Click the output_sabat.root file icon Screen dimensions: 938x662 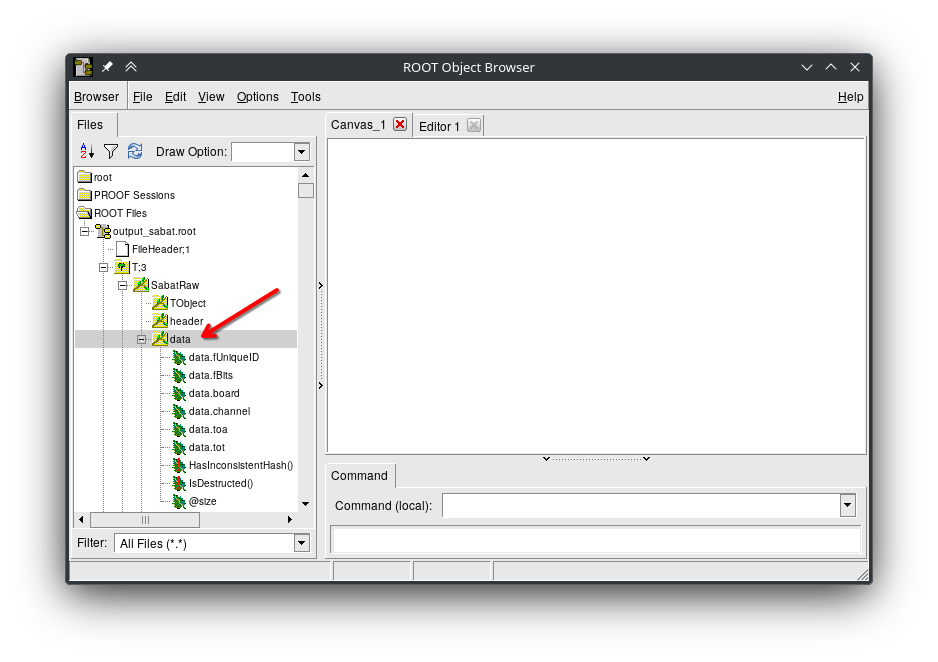tap(103, 231)
